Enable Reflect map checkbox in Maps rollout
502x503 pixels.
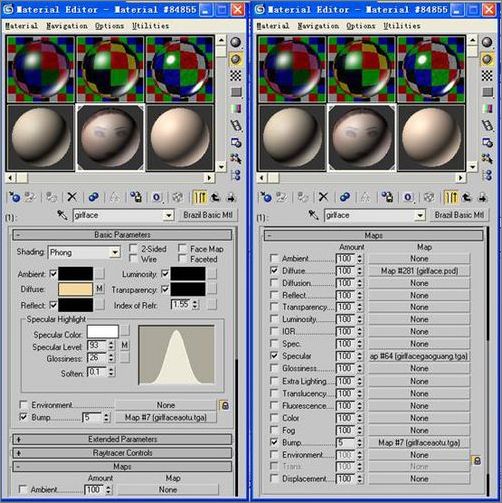(274, 295)
